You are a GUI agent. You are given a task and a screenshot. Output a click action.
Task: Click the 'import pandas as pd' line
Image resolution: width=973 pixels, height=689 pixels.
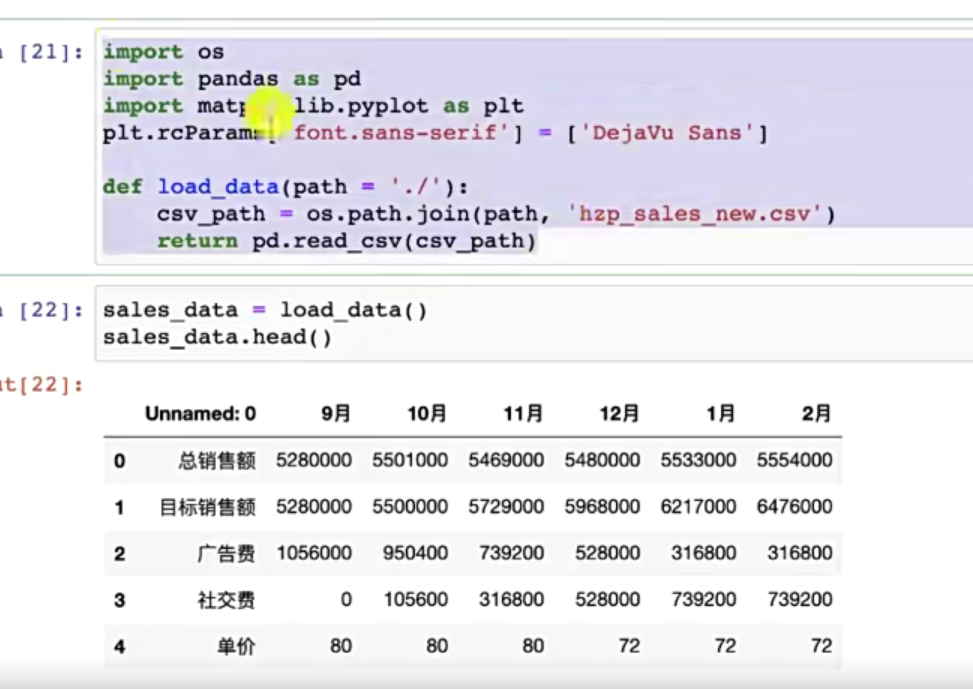[231, 79]
